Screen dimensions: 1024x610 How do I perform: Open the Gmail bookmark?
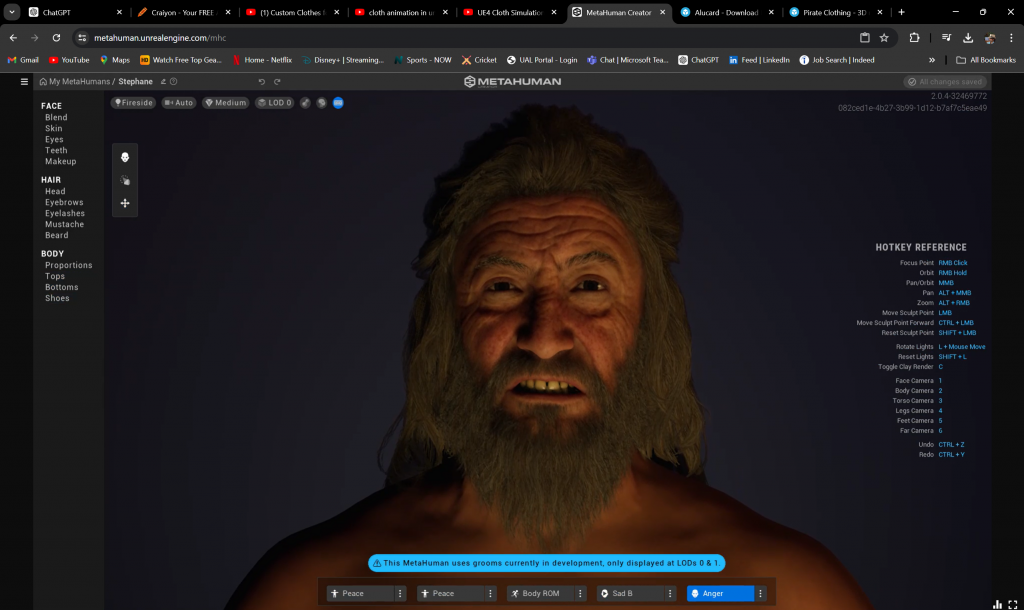pos(23,60)
